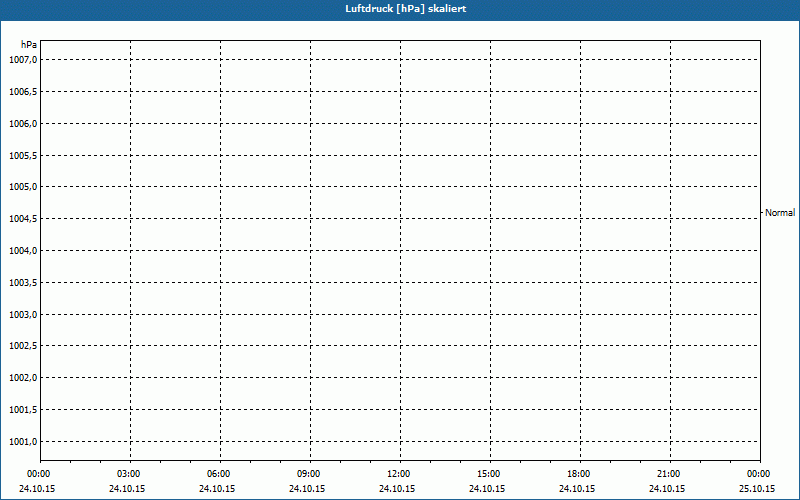This screenshot has width=800, height=500.
Task: Select the 1006,5 y-axis value
Action: pos(22,92)
